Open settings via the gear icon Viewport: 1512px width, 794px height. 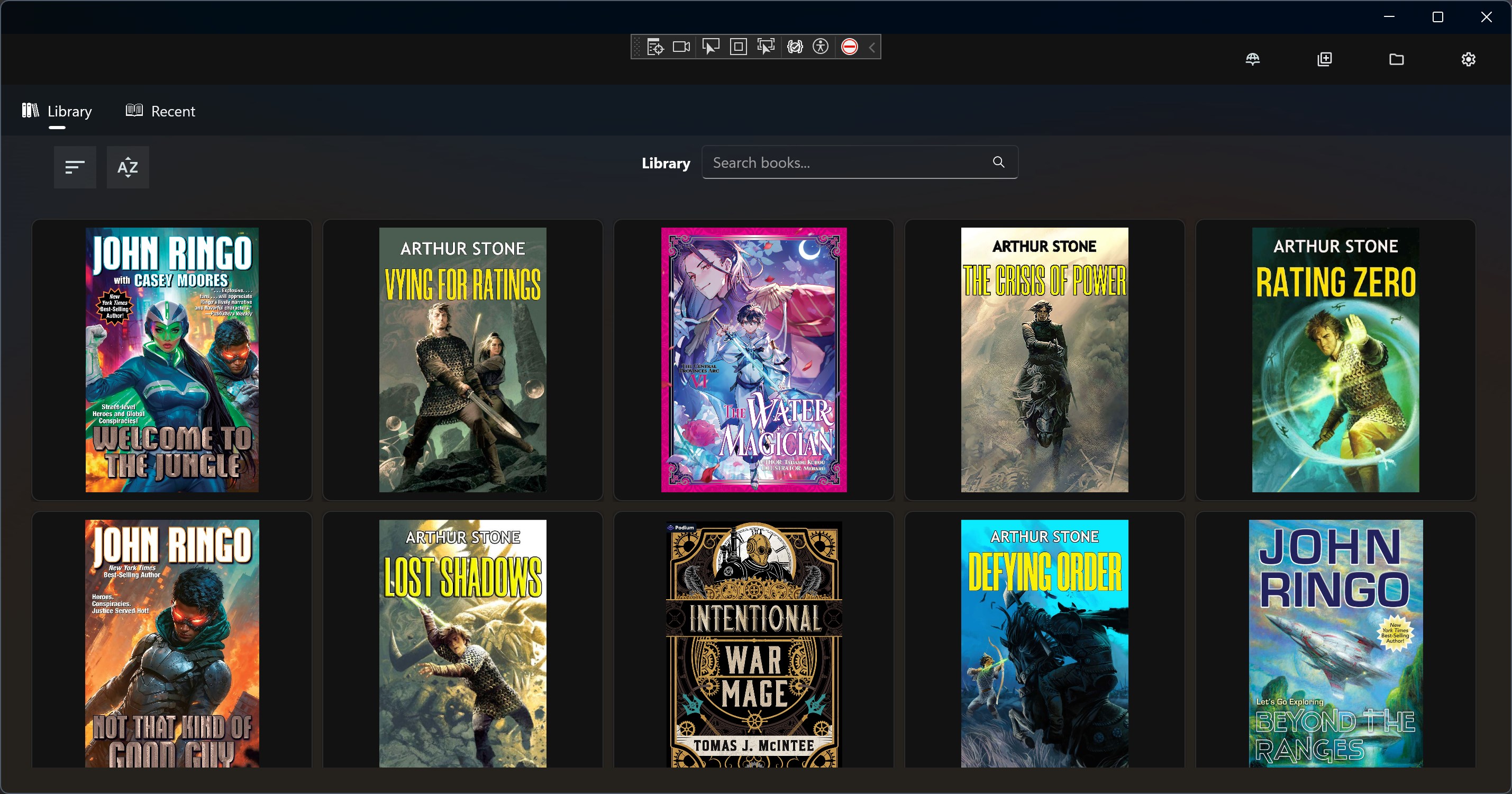point(1469,59)
